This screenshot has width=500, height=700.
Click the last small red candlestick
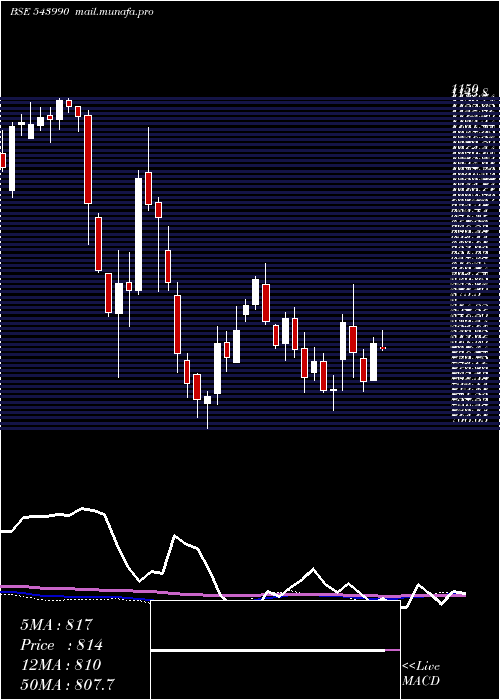[383, 347]
